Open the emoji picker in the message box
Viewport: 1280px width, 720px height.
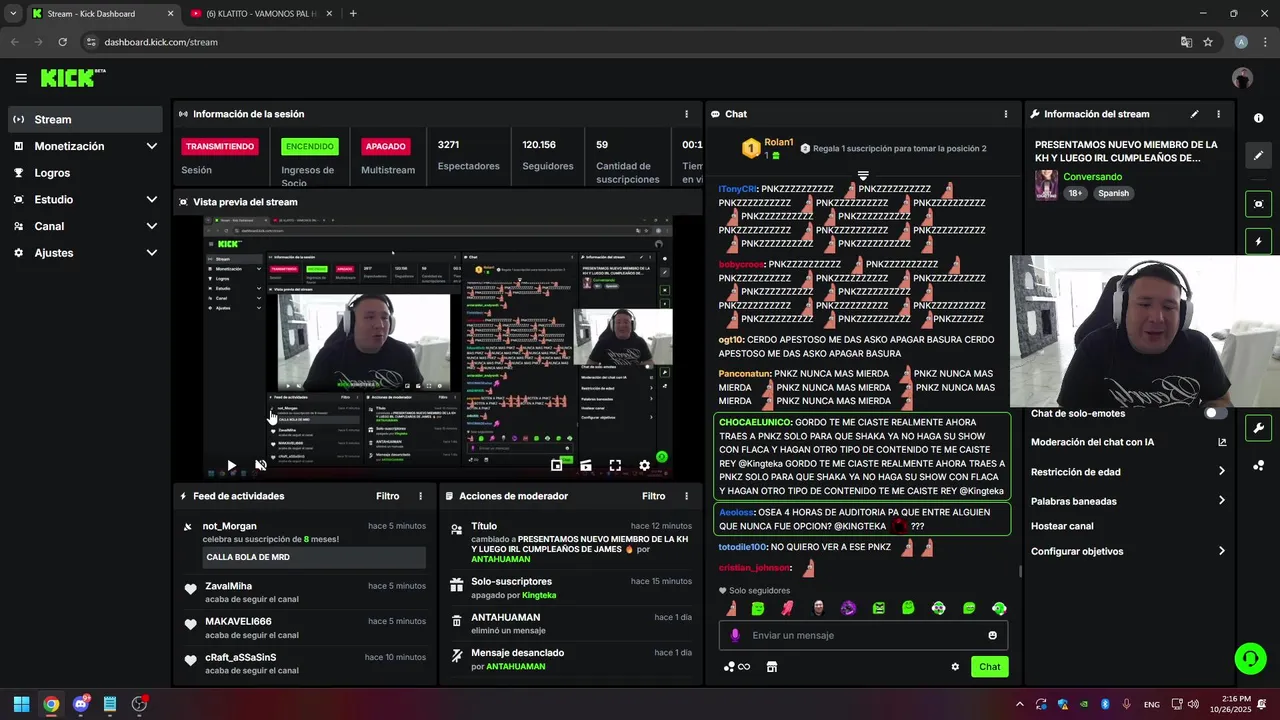[x=992, y=635]
